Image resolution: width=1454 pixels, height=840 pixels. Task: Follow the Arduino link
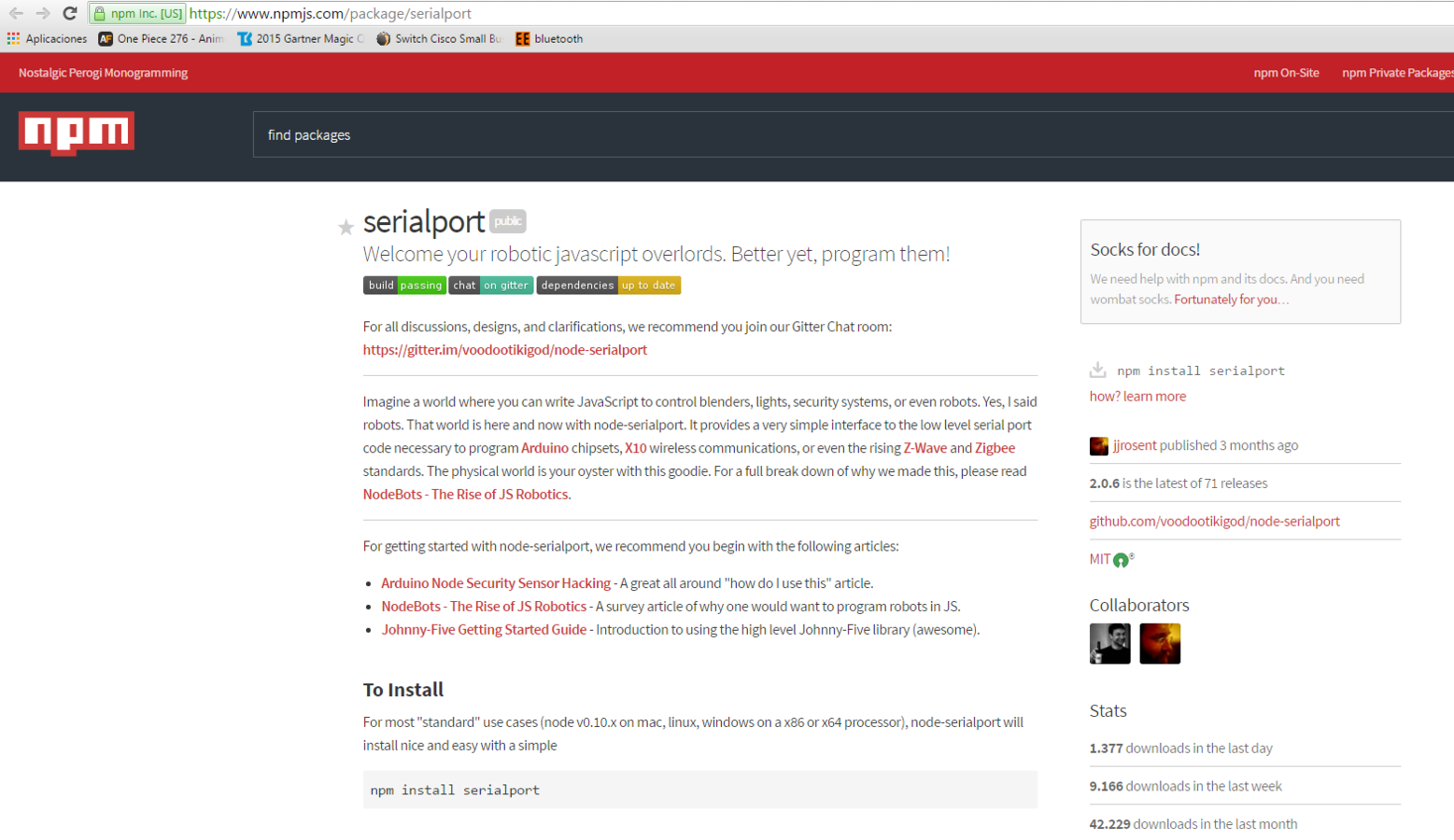point(544,448)
